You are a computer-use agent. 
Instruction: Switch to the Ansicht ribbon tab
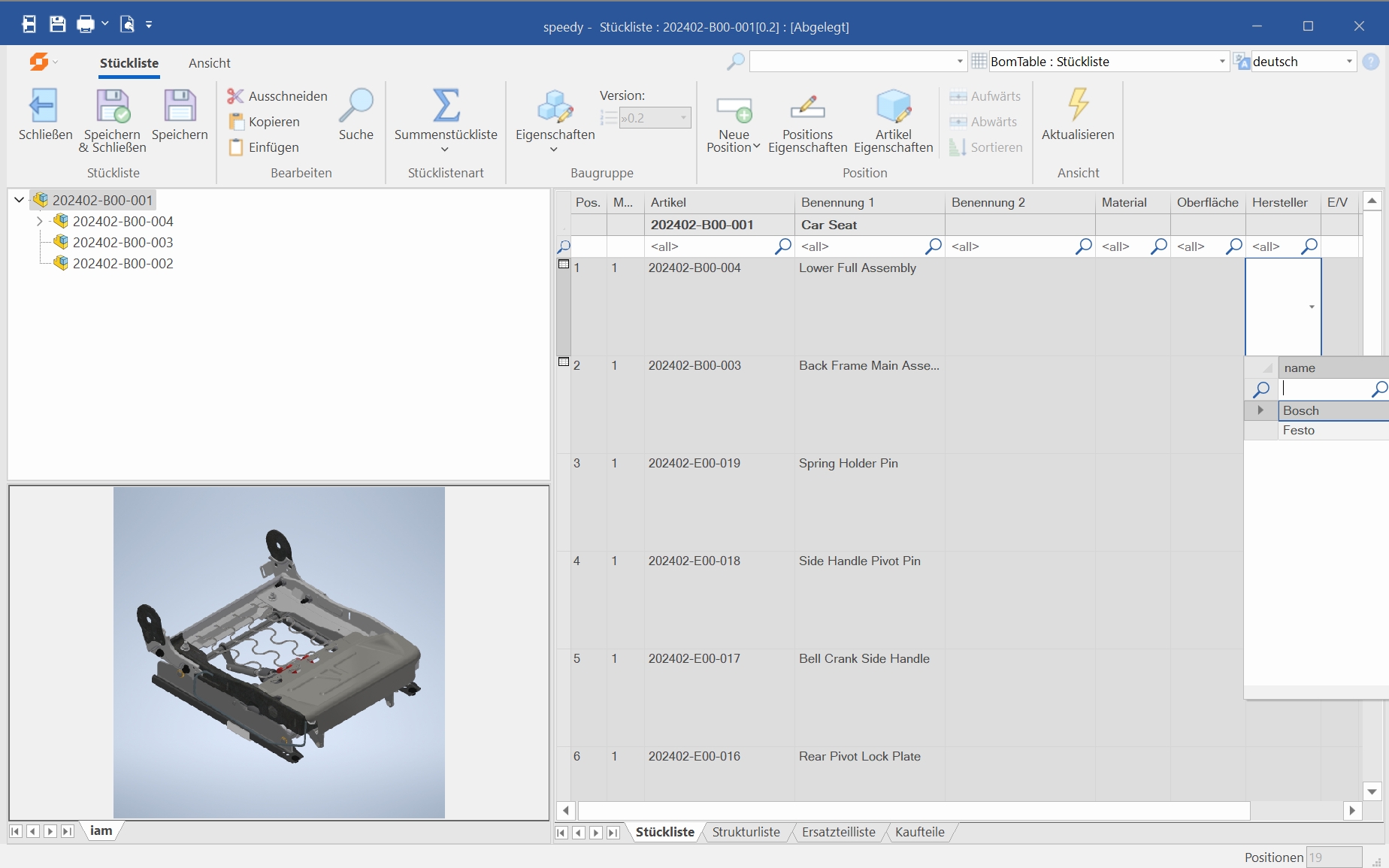point(209,63)
